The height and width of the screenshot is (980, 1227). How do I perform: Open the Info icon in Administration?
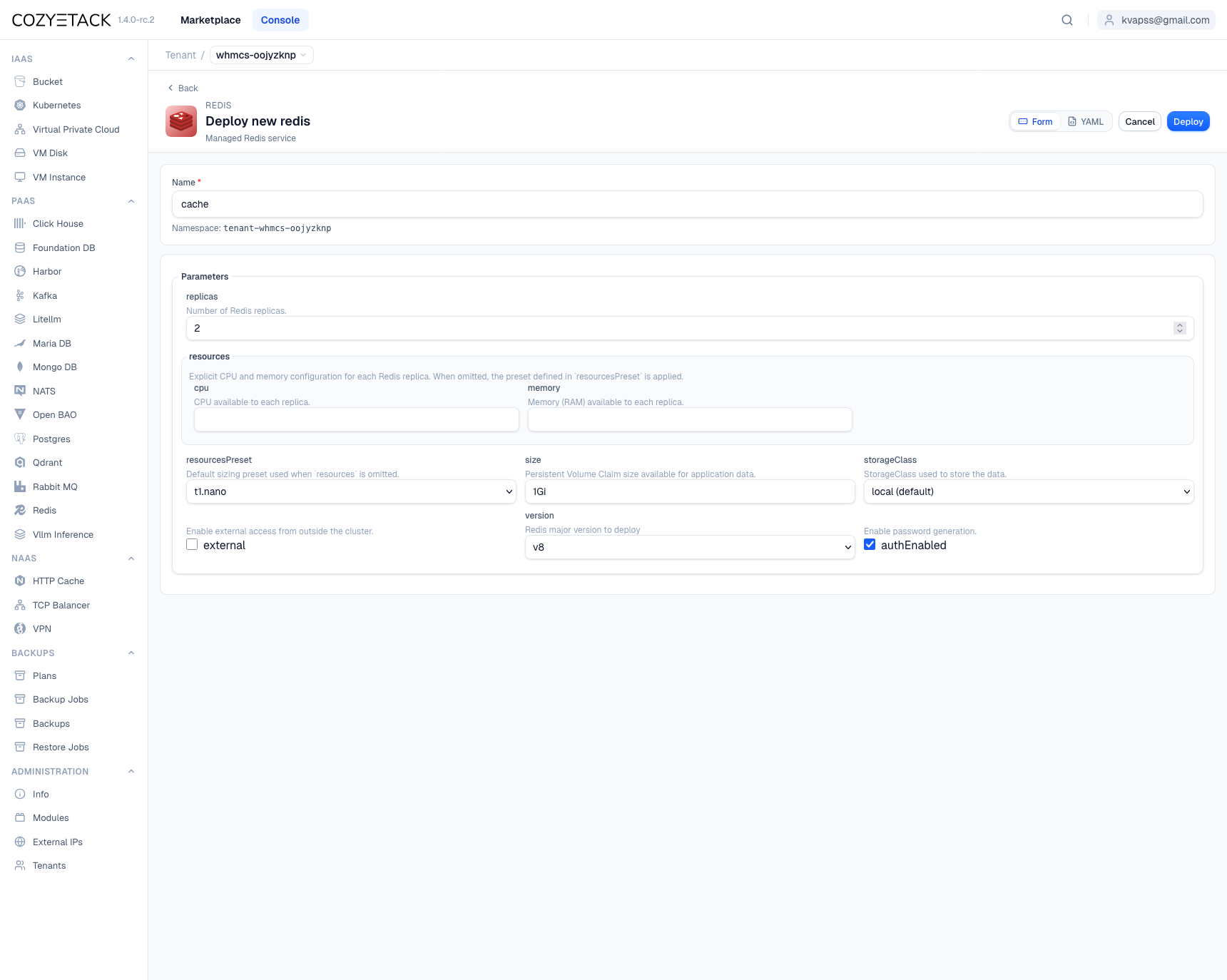pyautogui.click(x=20, y=794)
